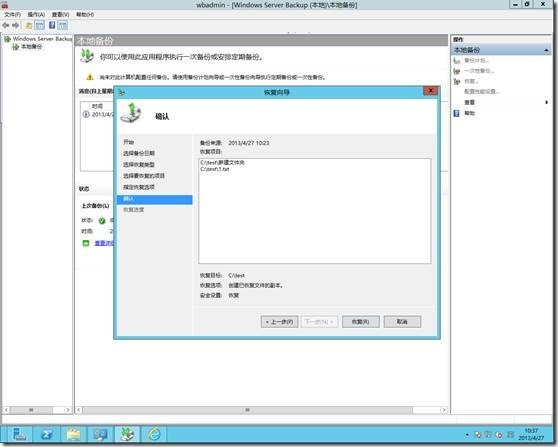Open File Explorer from the taskbar

[74, 434]
